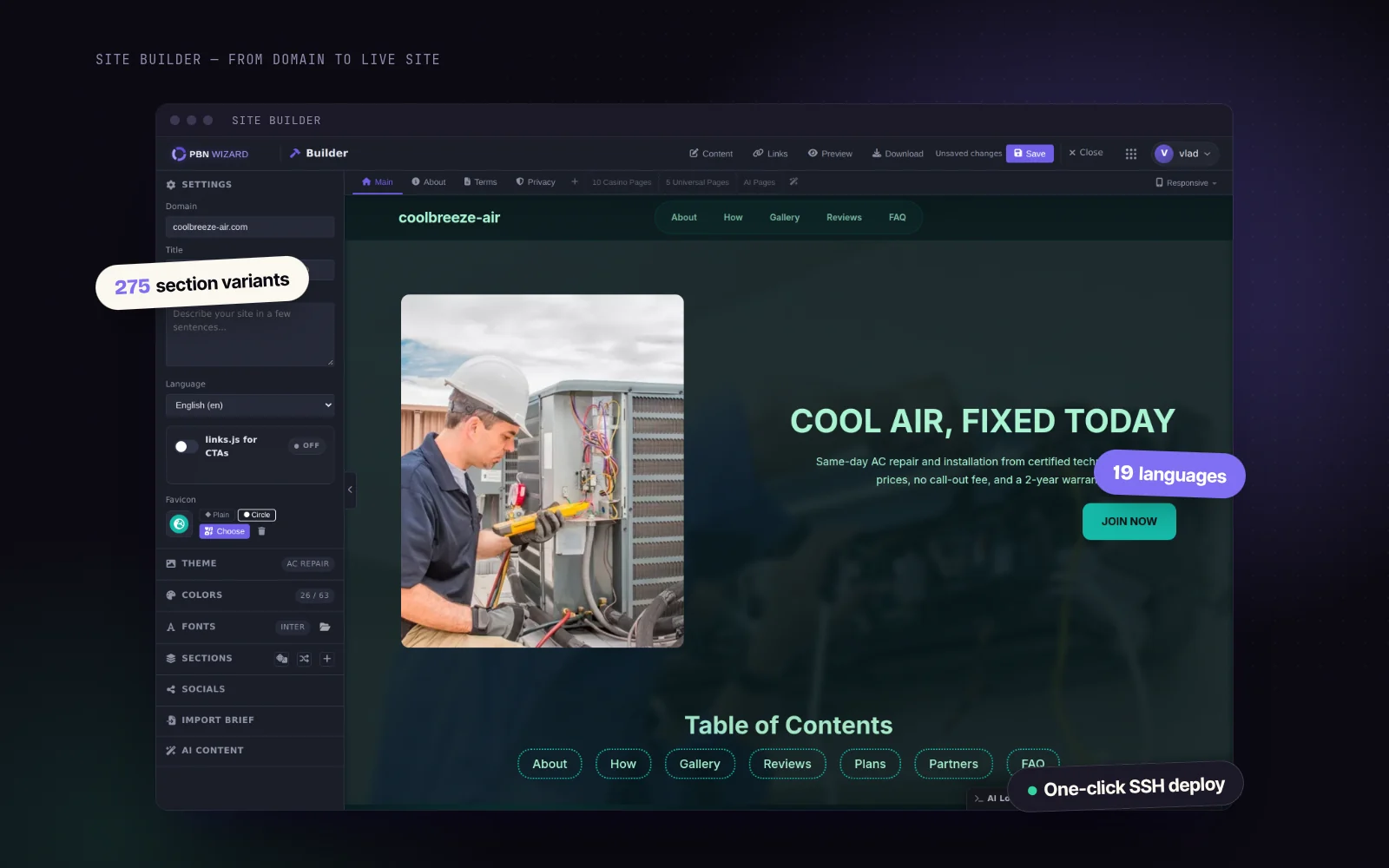The width and height of the screenshot is (1389, 868).
Task: Open the Content editor from the top toolbar
Action: [711, 154]
